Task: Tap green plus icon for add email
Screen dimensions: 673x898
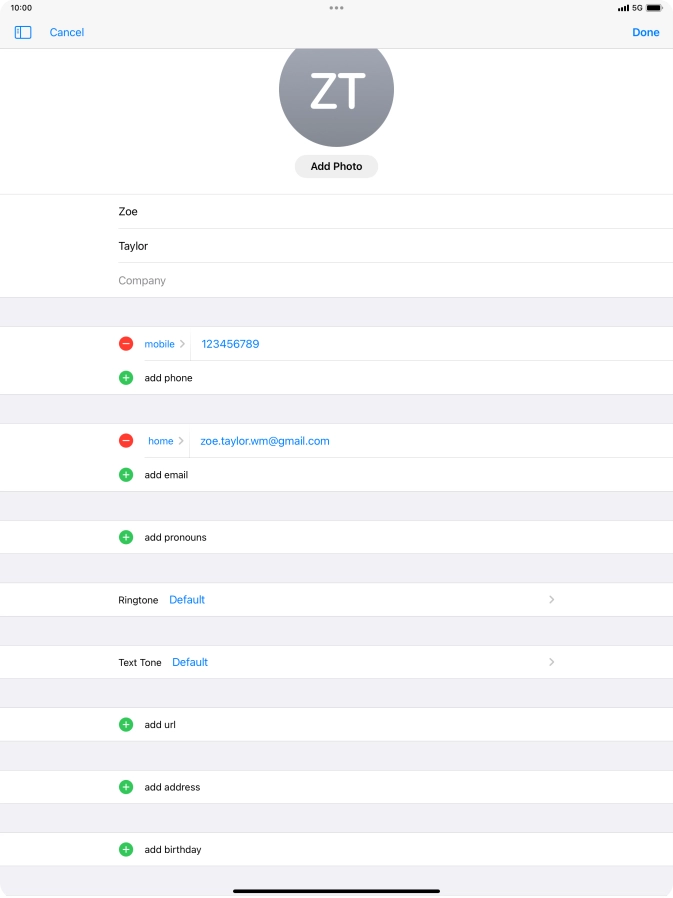Action: (x=126, y=475)
